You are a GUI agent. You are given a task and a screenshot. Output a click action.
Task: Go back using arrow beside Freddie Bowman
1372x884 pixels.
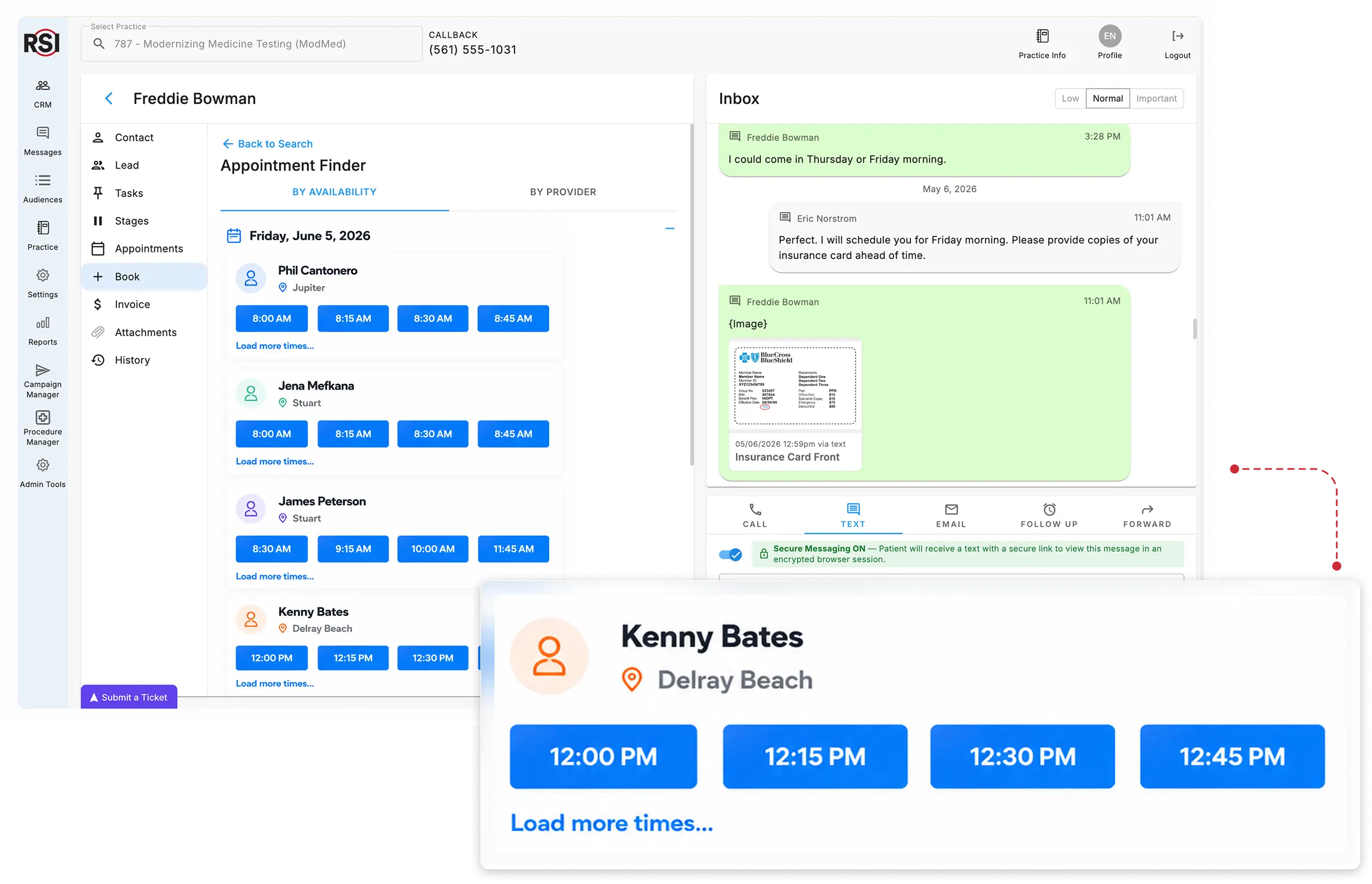tap(108, 99)
